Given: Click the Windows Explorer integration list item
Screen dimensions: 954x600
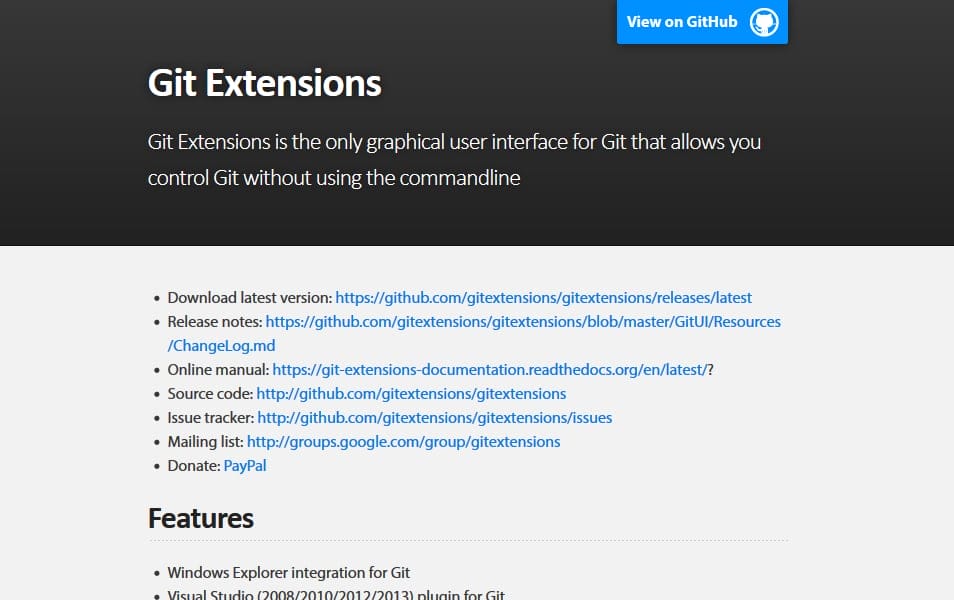Looking at the screenshot, I should pos(289,573).
